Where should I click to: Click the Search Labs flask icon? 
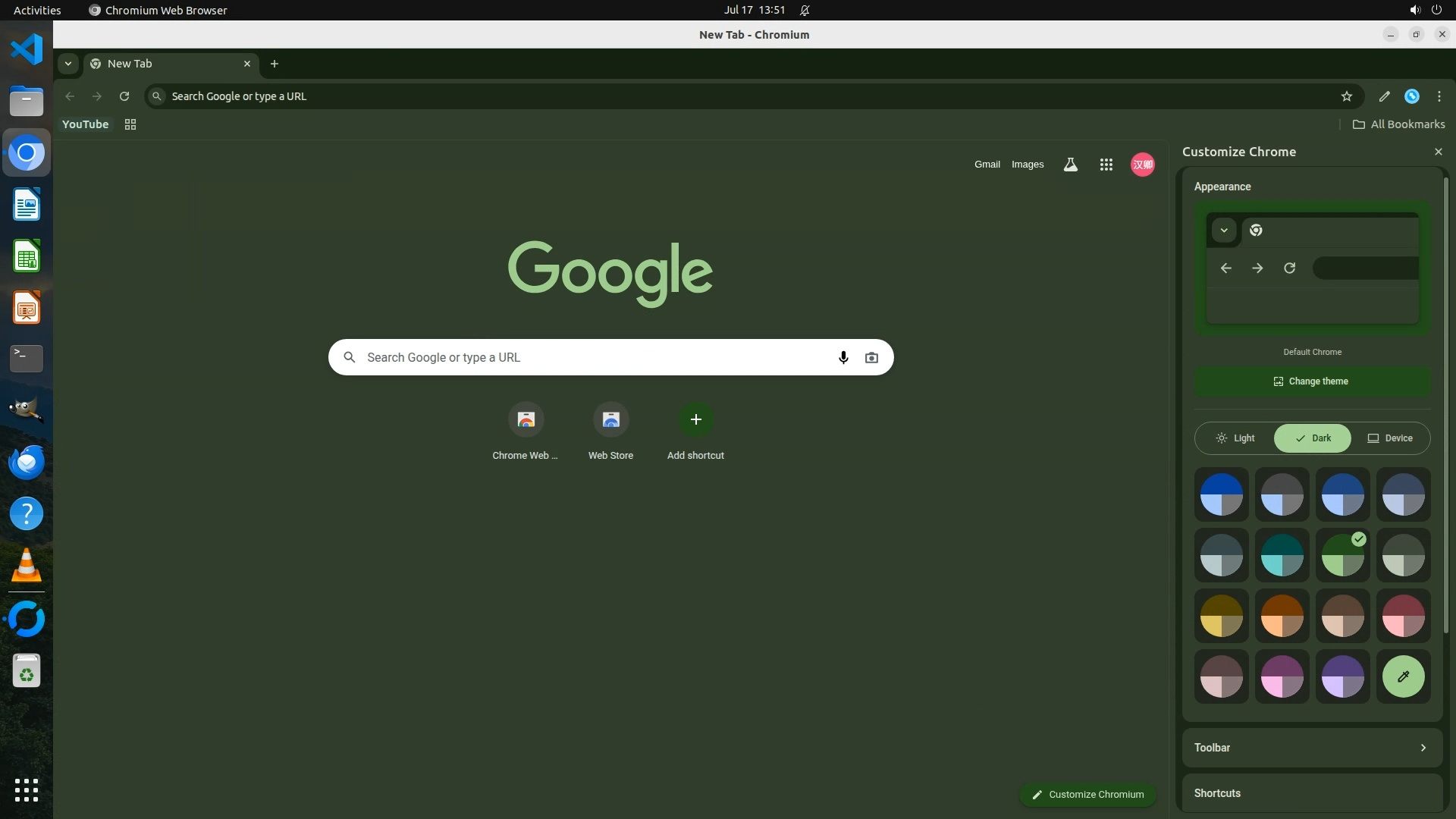[1070, 165]
